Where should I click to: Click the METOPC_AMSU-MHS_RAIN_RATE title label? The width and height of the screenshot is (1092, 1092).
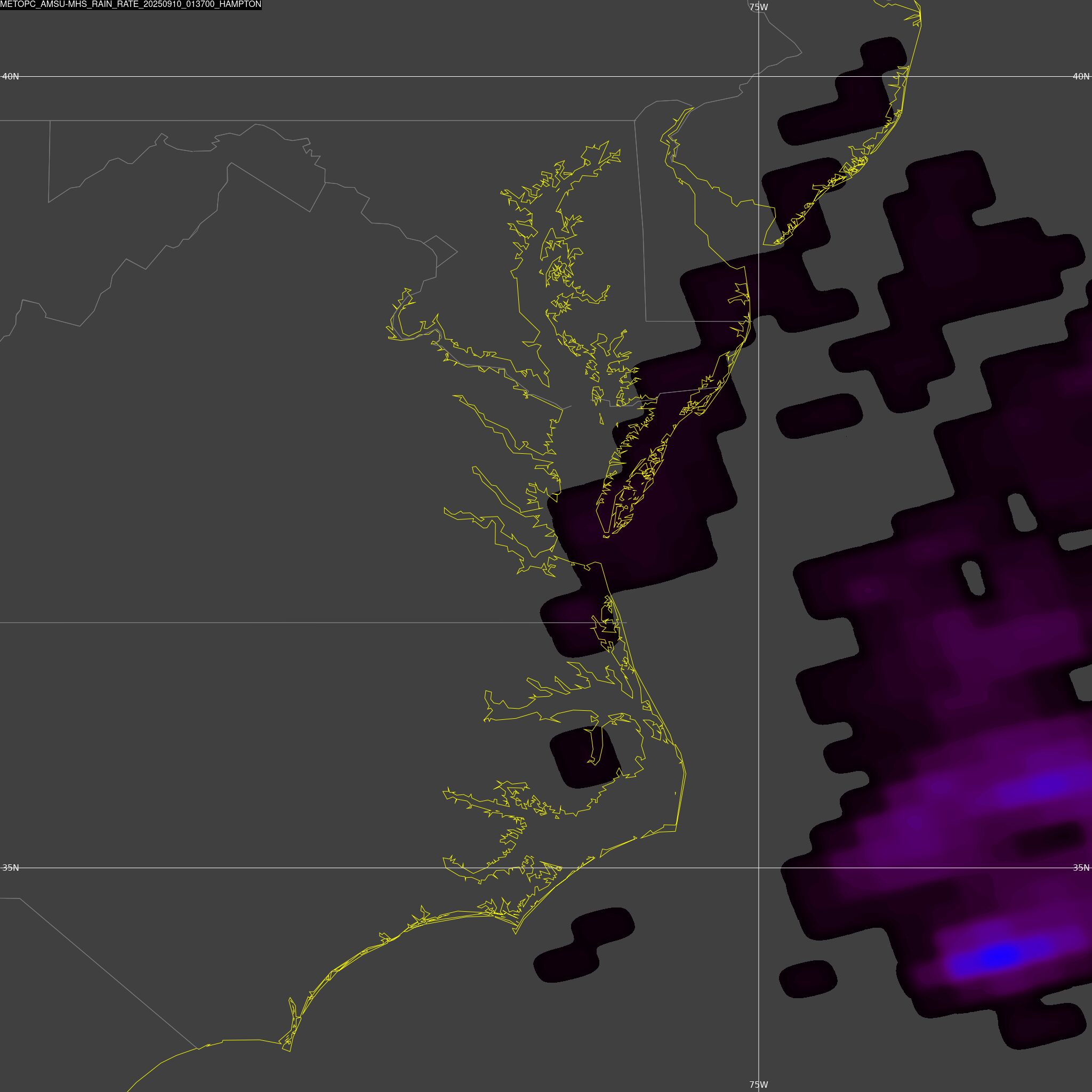pyautogui.click(x=131, y=4)
